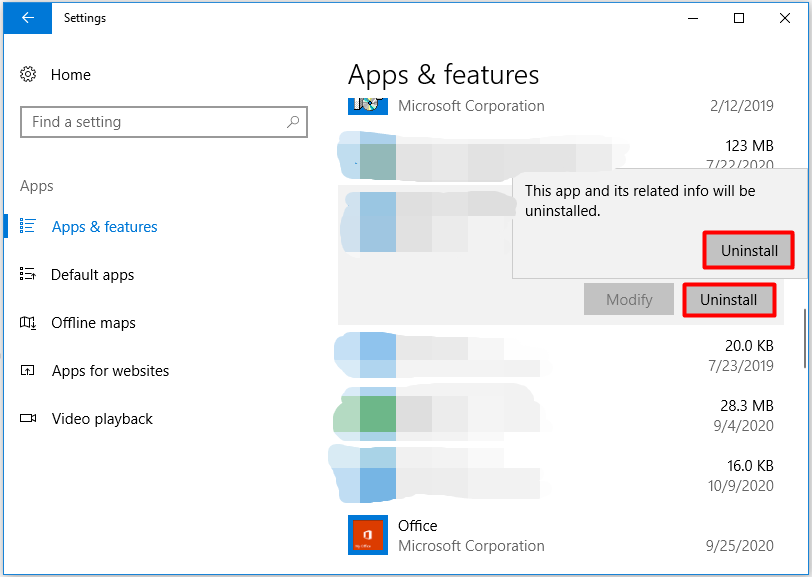Focus the Find a setting field
The image size is (812, 577).
pos(150,122)
